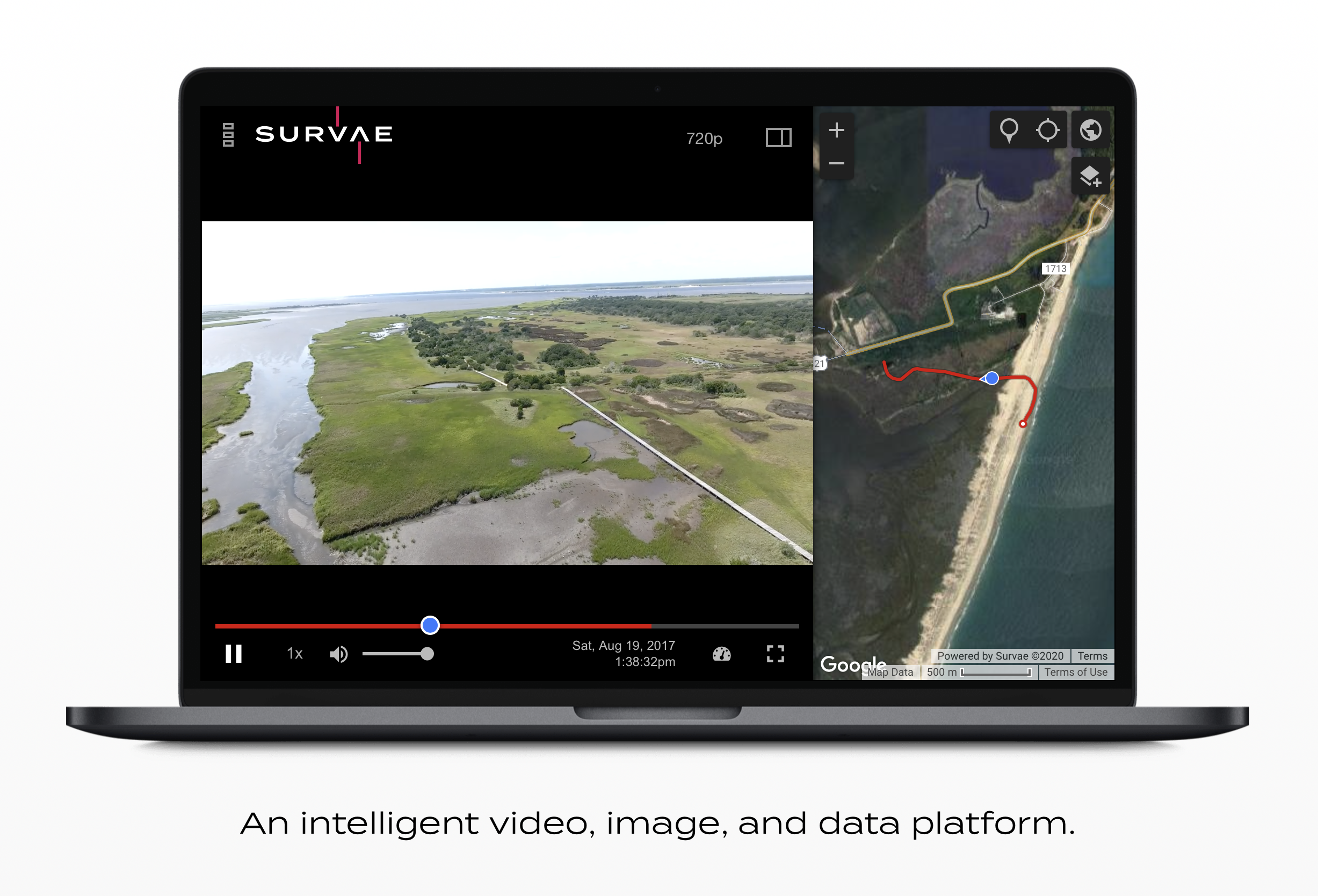Click the blue drone position marker
The height and width of the screenshot is (896, 1318).
click(x=991, y=378)
